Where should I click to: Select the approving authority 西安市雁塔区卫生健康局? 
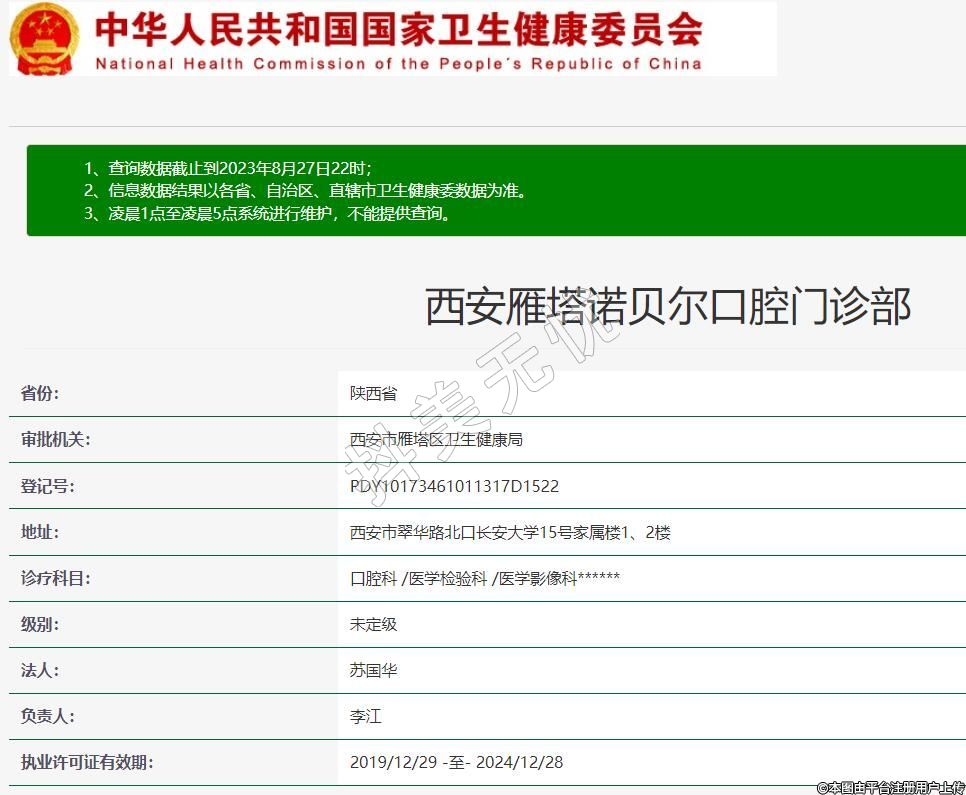436,439
